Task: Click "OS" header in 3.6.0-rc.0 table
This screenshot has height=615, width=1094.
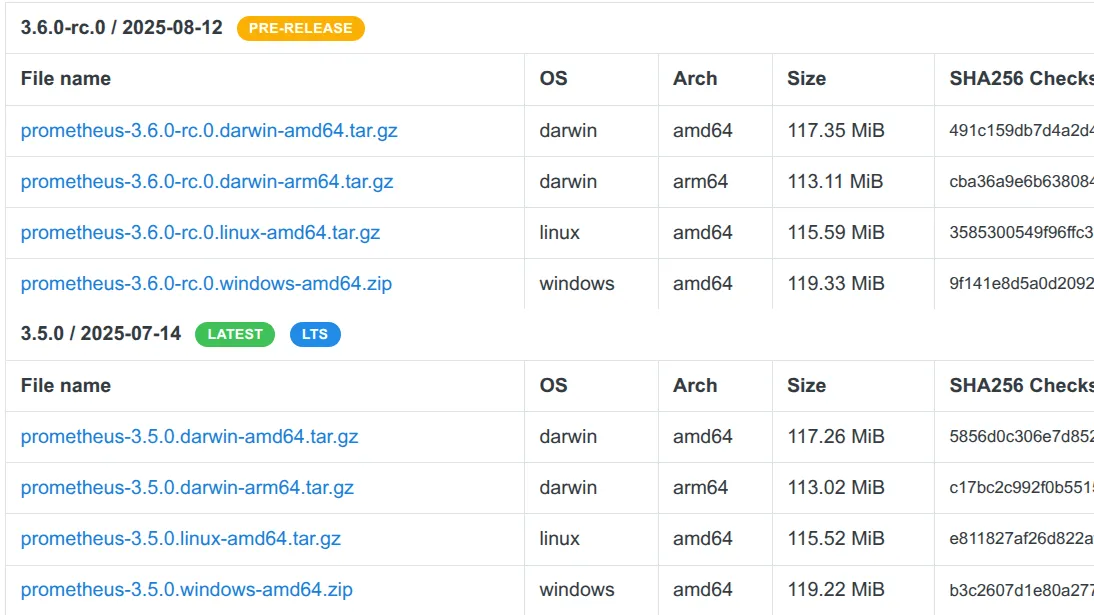Action: click(553, 79)
